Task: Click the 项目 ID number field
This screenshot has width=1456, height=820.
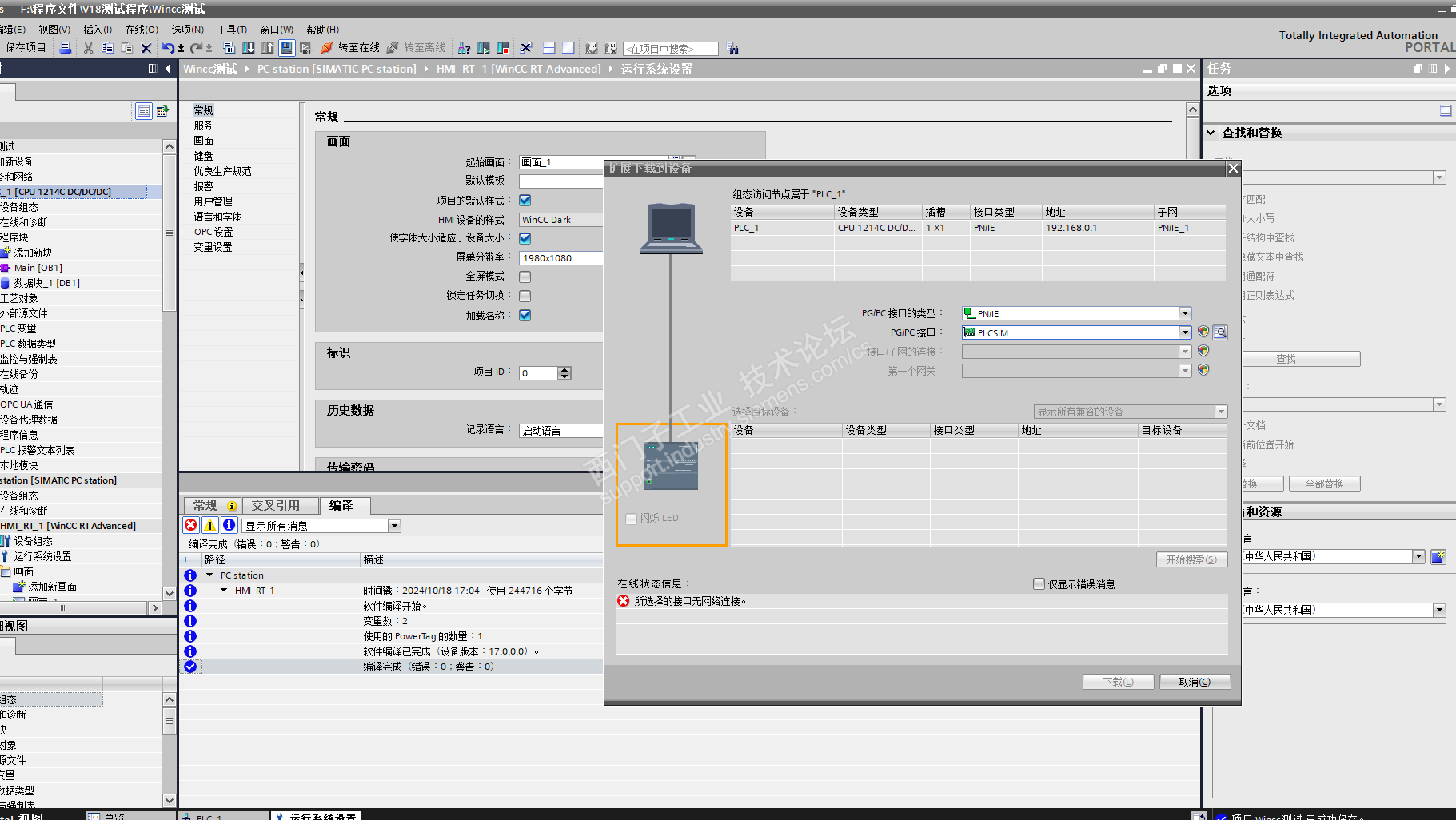Action: point(538,373)
